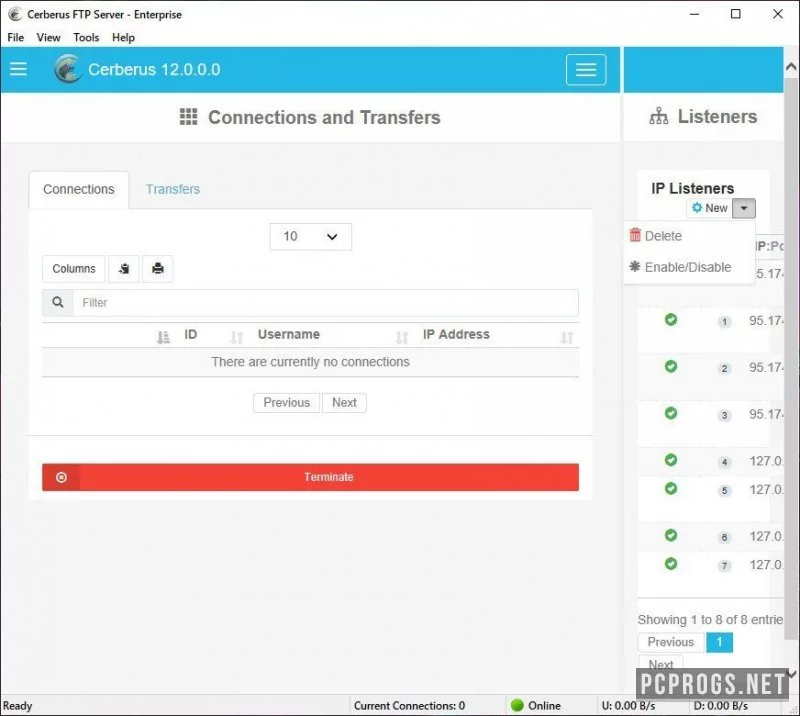Click green status check for listener 2
This screenshot has height=716, width=800.
pos(671,366)
